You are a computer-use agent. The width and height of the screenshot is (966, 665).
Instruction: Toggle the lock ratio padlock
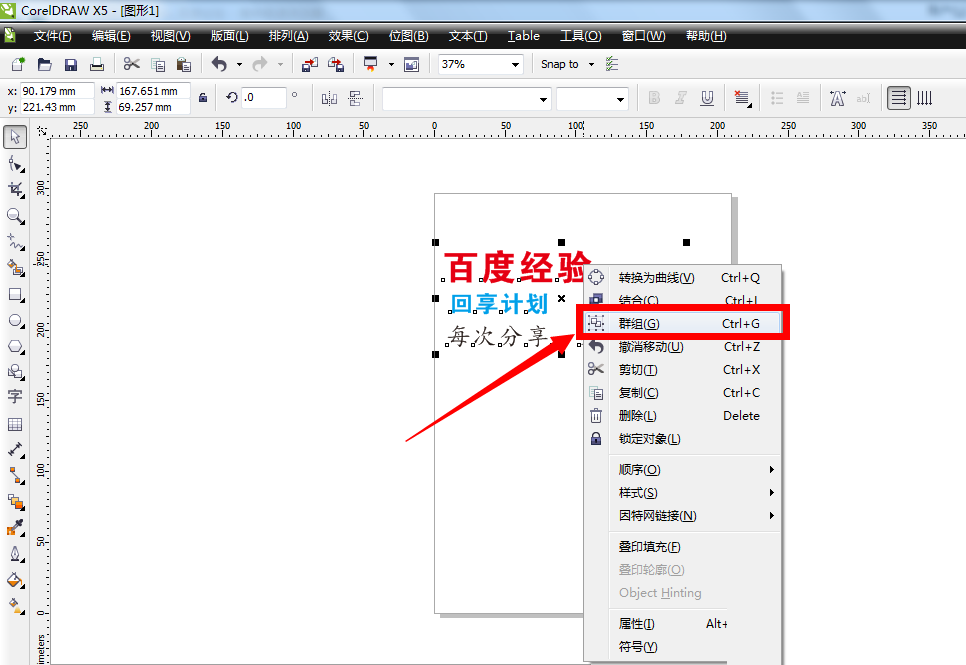(203, 97)
